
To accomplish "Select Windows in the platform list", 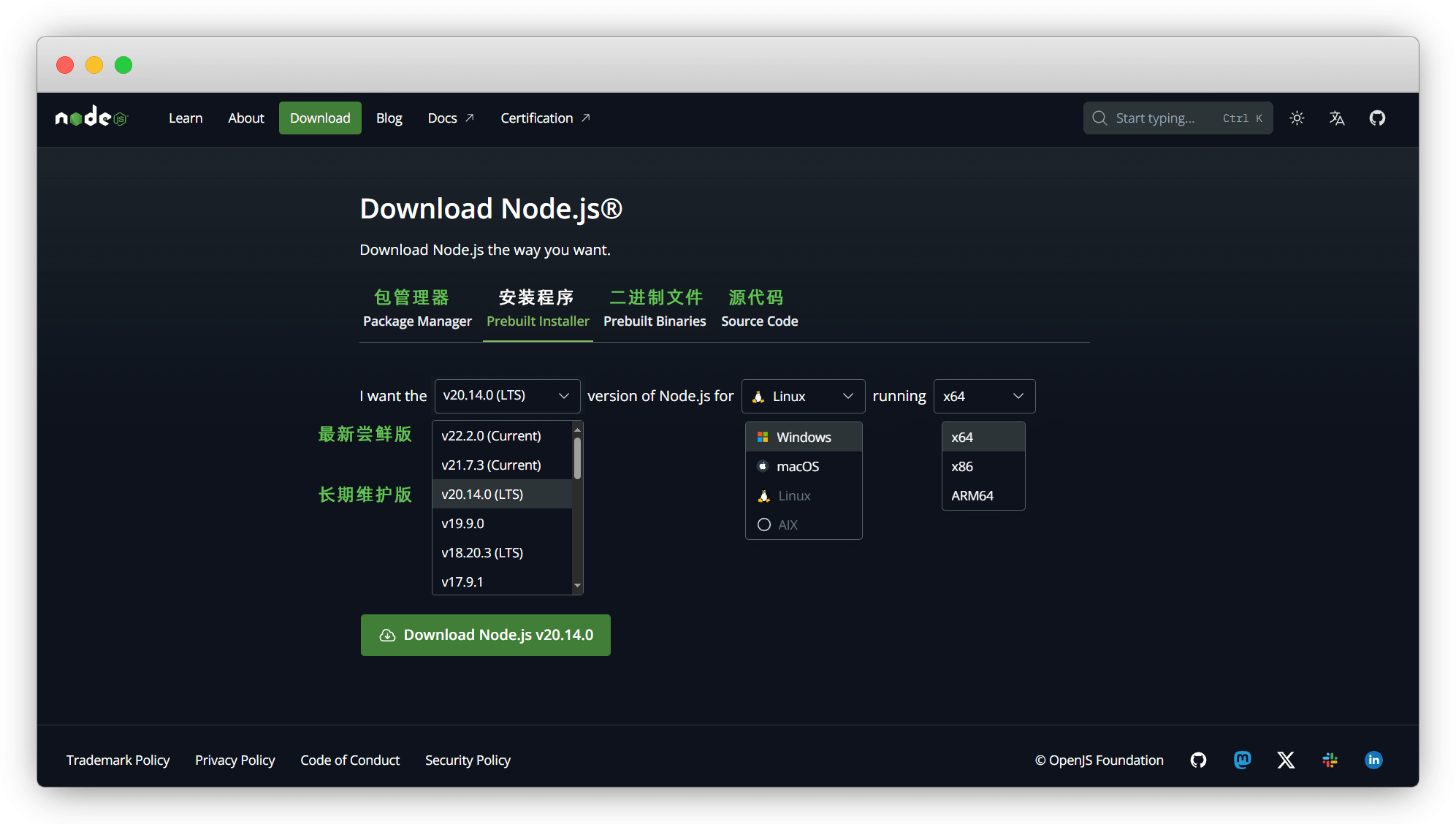I will (804, 437).
